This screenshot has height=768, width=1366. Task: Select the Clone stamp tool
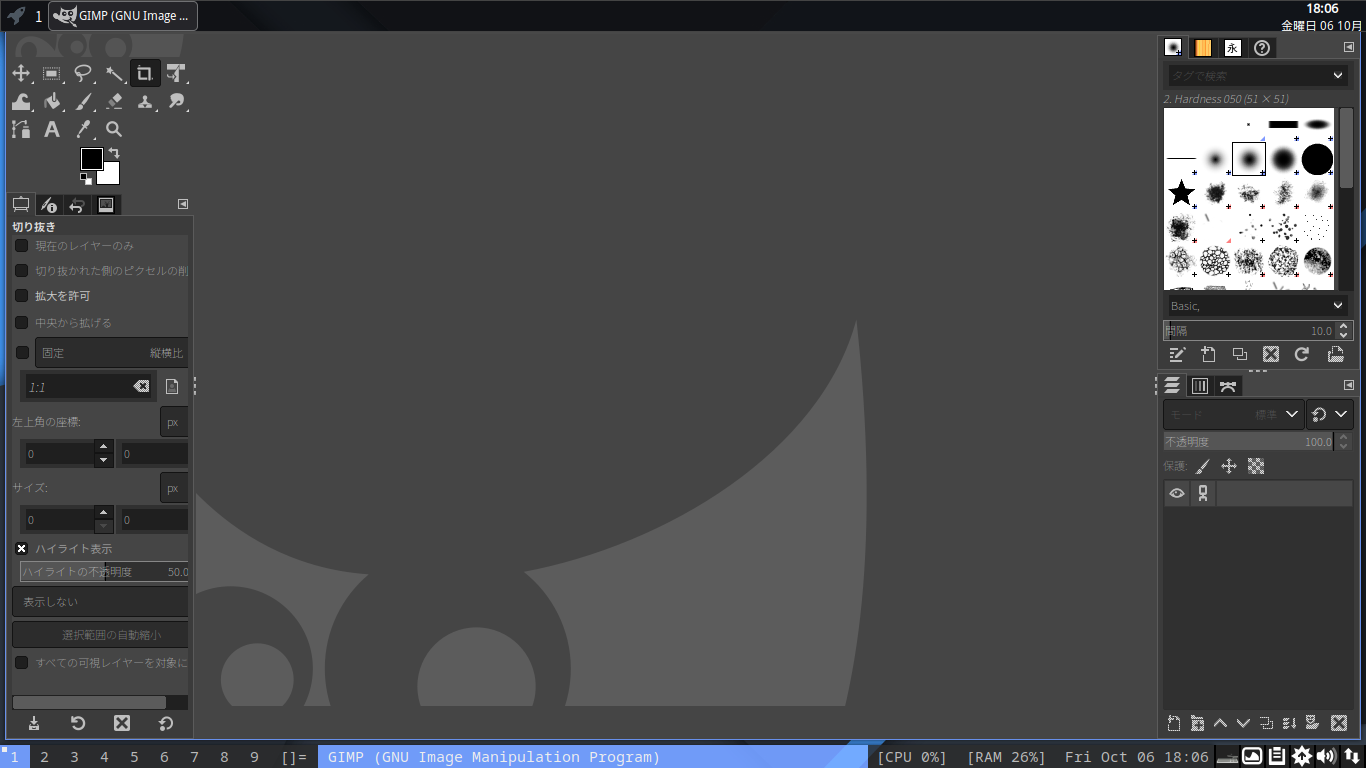145,101
